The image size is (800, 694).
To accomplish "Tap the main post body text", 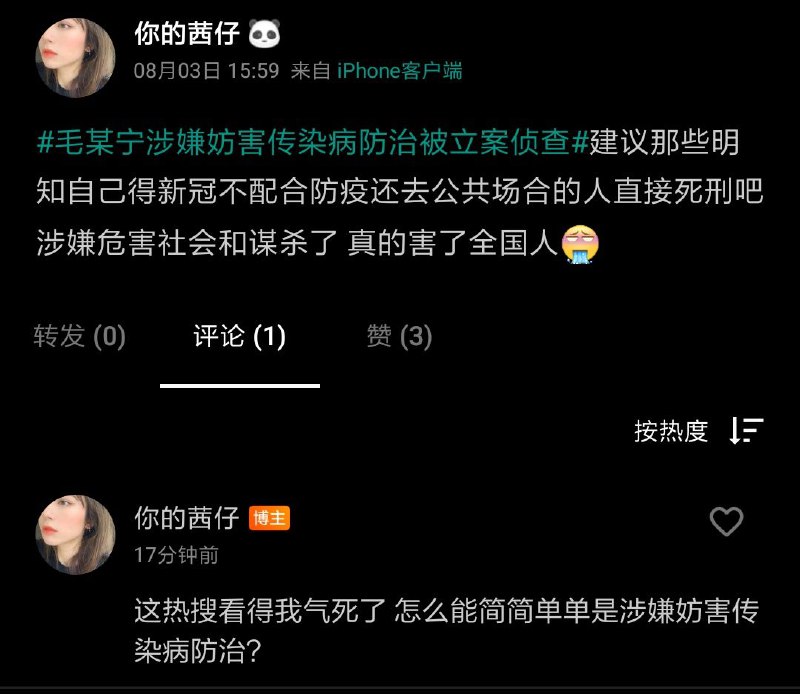I will coord(400,192).
